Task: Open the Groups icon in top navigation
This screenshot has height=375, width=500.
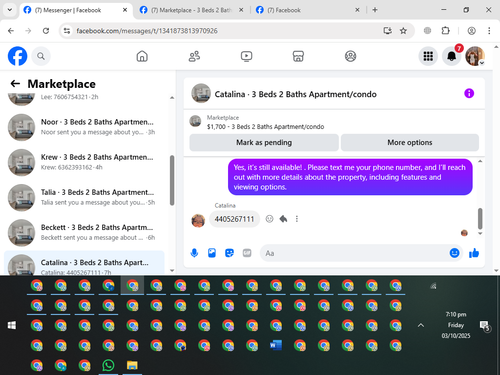Action: click(x=350, y=56)
